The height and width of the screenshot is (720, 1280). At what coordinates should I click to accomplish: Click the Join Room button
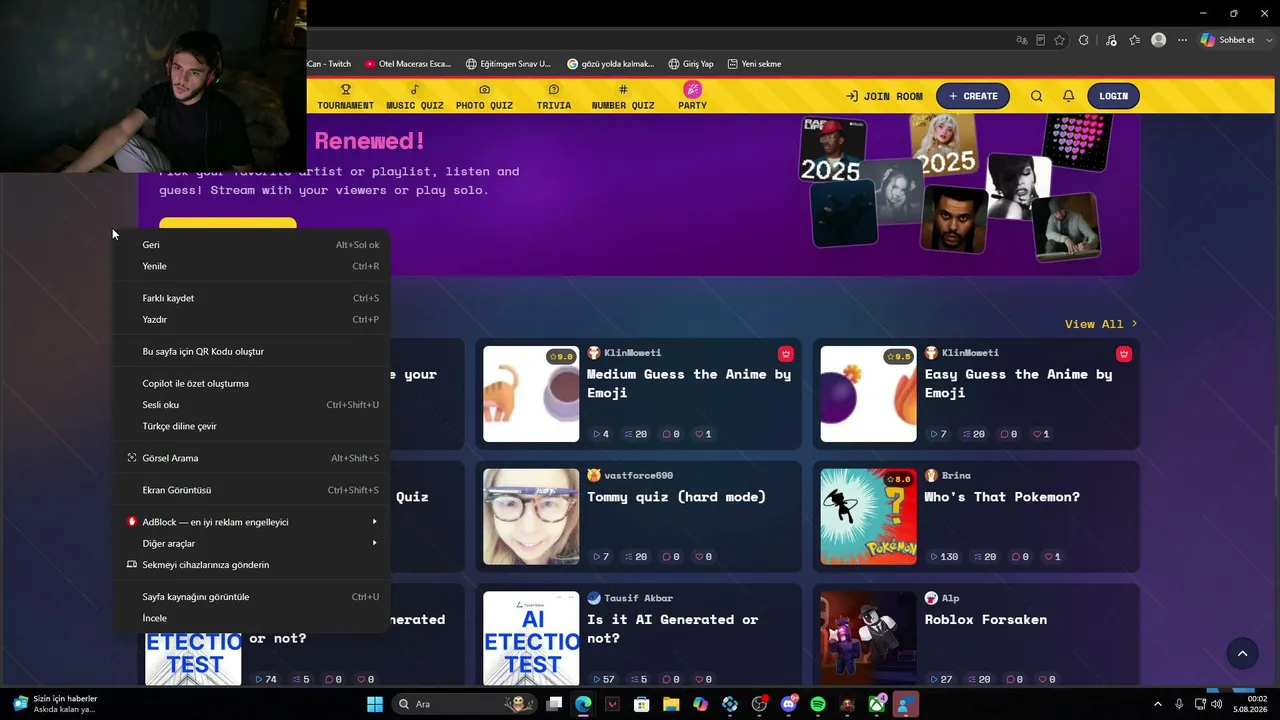(884, 96)
